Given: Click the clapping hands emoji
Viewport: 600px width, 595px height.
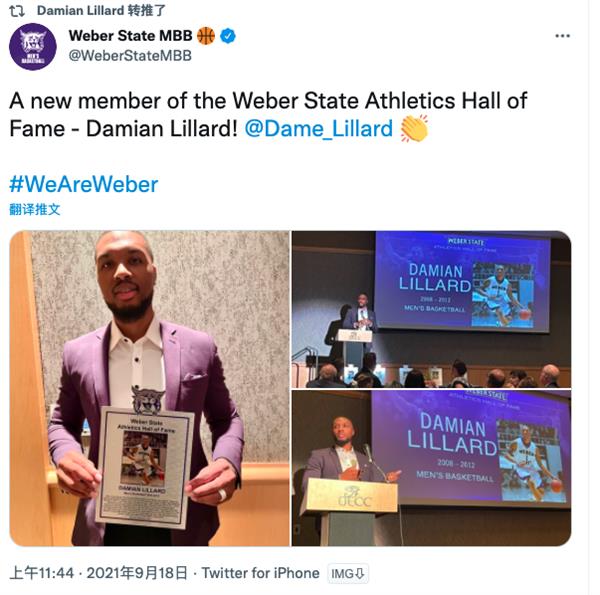Looking at the screenshot, I should [x=414, y=129].
